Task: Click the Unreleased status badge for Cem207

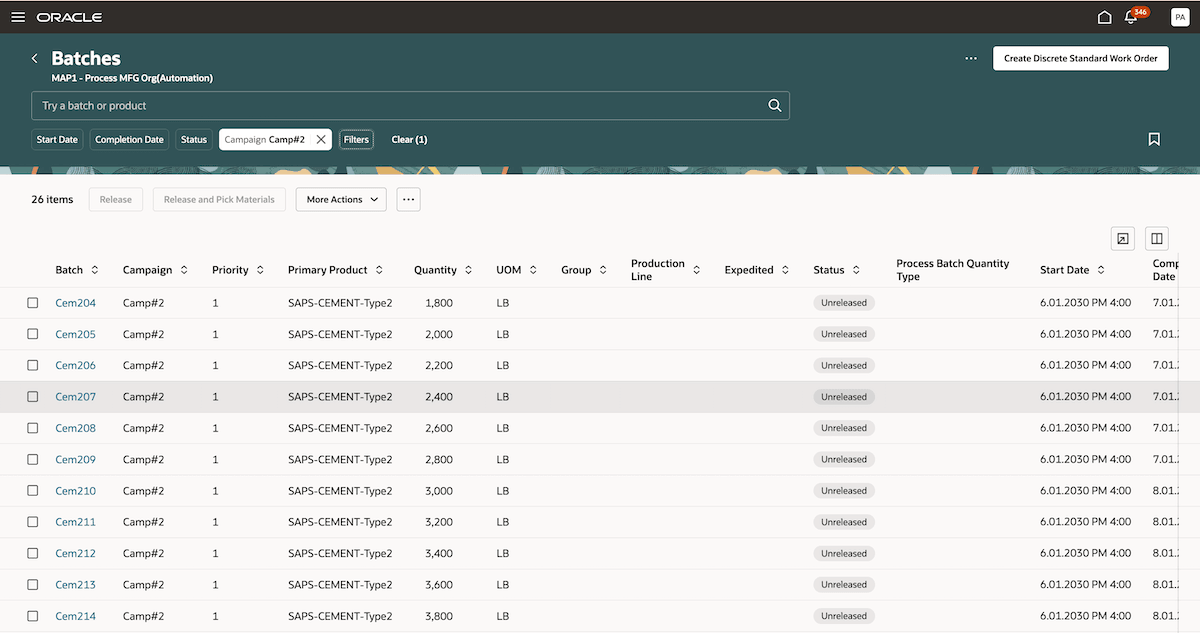Action: (x=844, y=397)
